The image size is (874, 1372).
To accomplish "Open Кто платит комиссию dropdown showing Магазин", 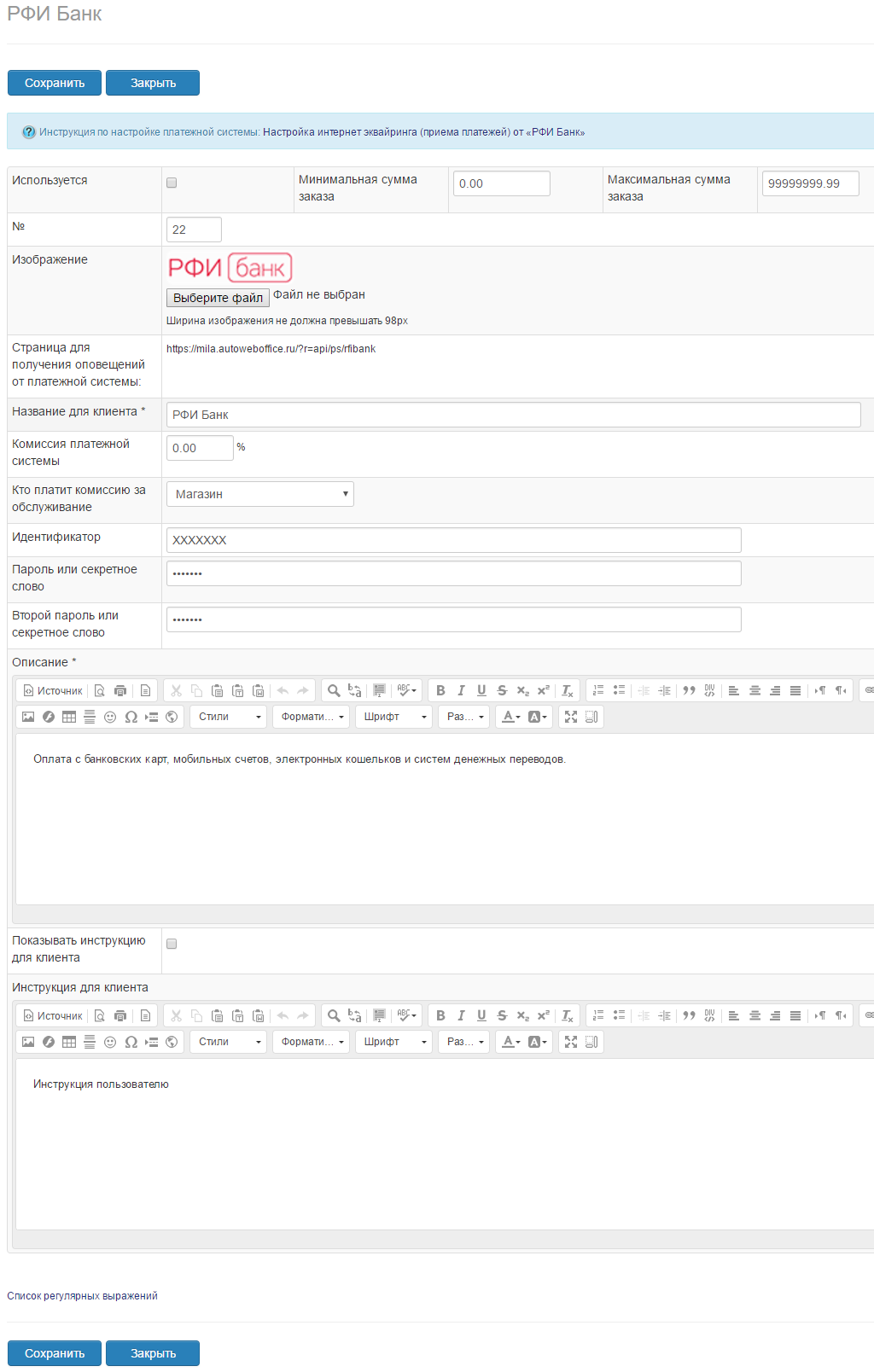I will click(x=259, y=494).
